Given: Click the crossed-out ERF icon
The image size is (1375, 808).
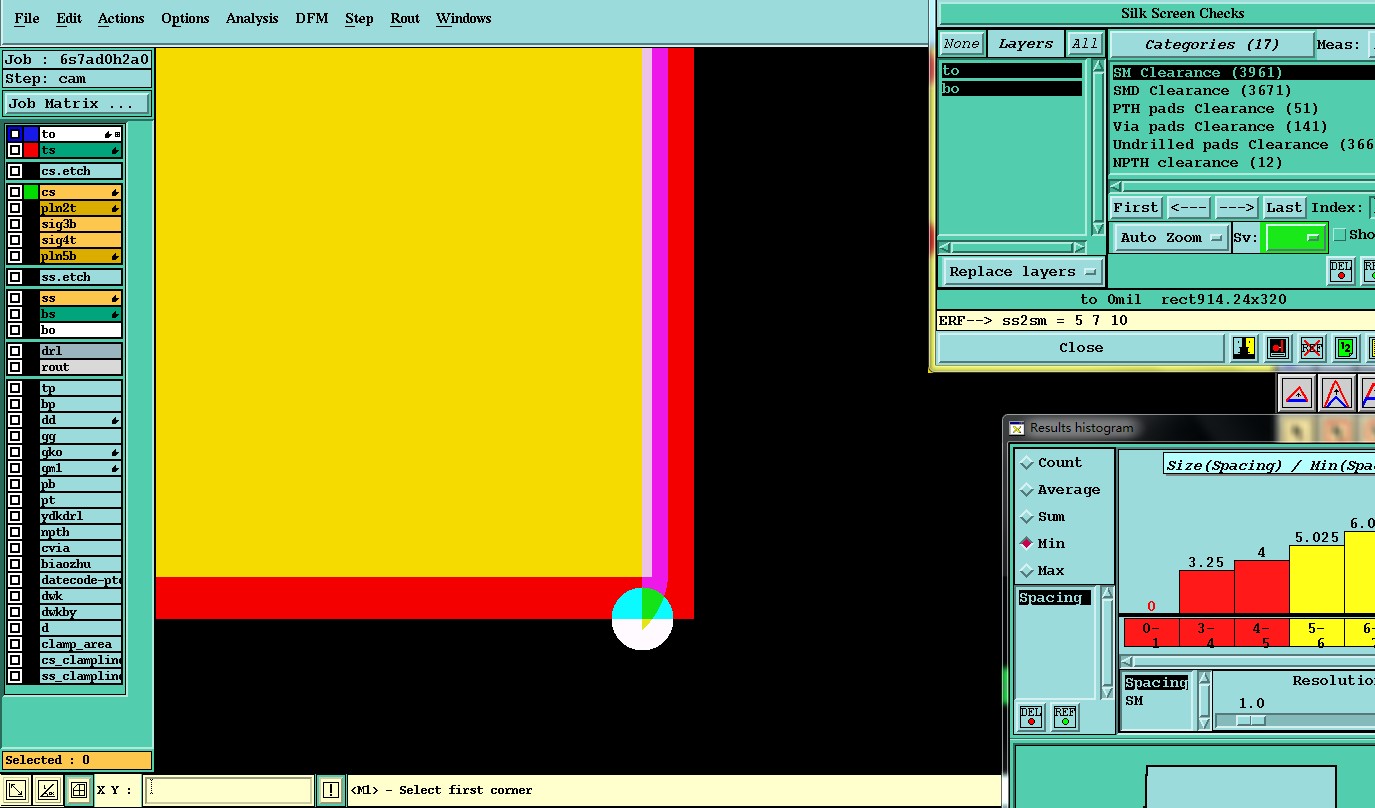Looking at the screenshot, I should click(1311, 347).
